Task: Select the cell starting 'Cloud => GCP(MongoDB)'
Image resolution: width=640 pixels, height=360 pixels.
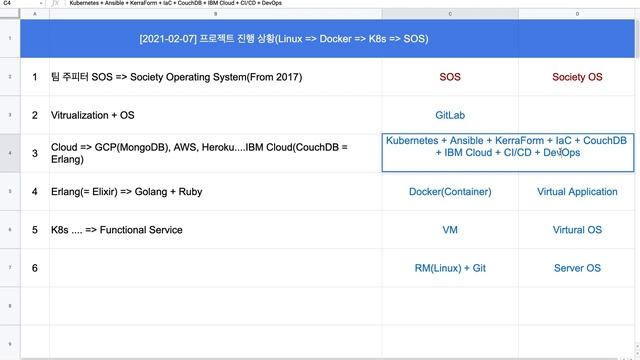Action: pyautogui.click(x=216, y=153)
